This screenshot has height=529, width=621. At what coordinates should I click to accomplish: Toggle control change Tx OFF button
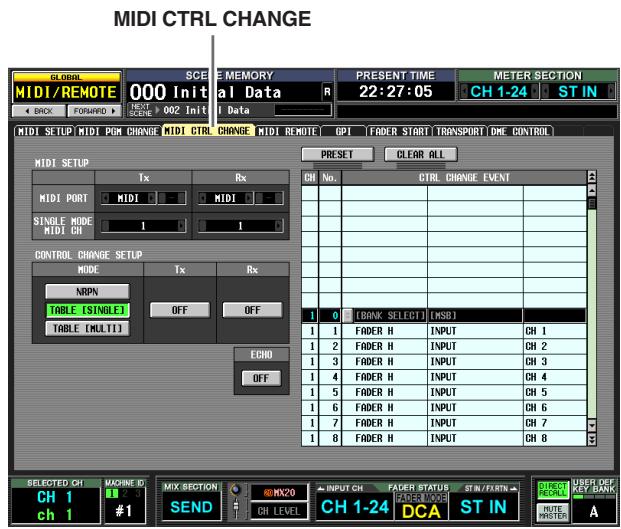(180, 310)
